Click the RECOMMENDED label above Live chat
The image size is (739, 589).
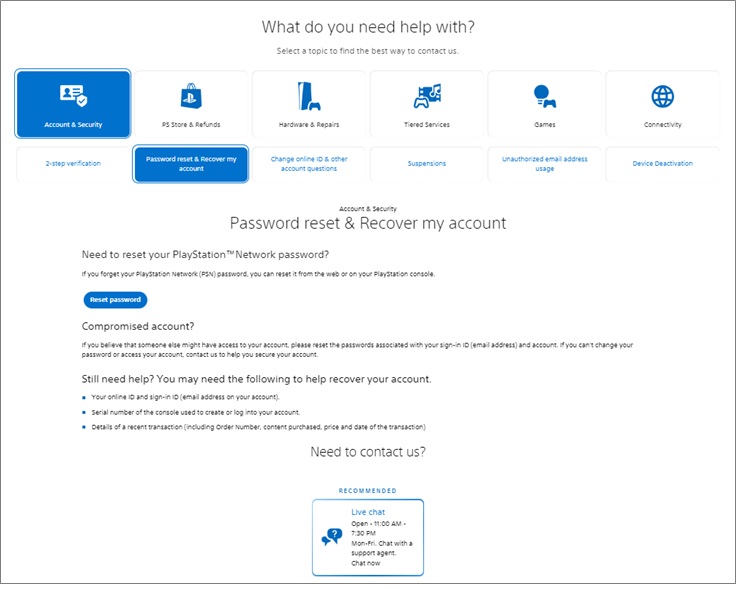click(x=368, y=491)
